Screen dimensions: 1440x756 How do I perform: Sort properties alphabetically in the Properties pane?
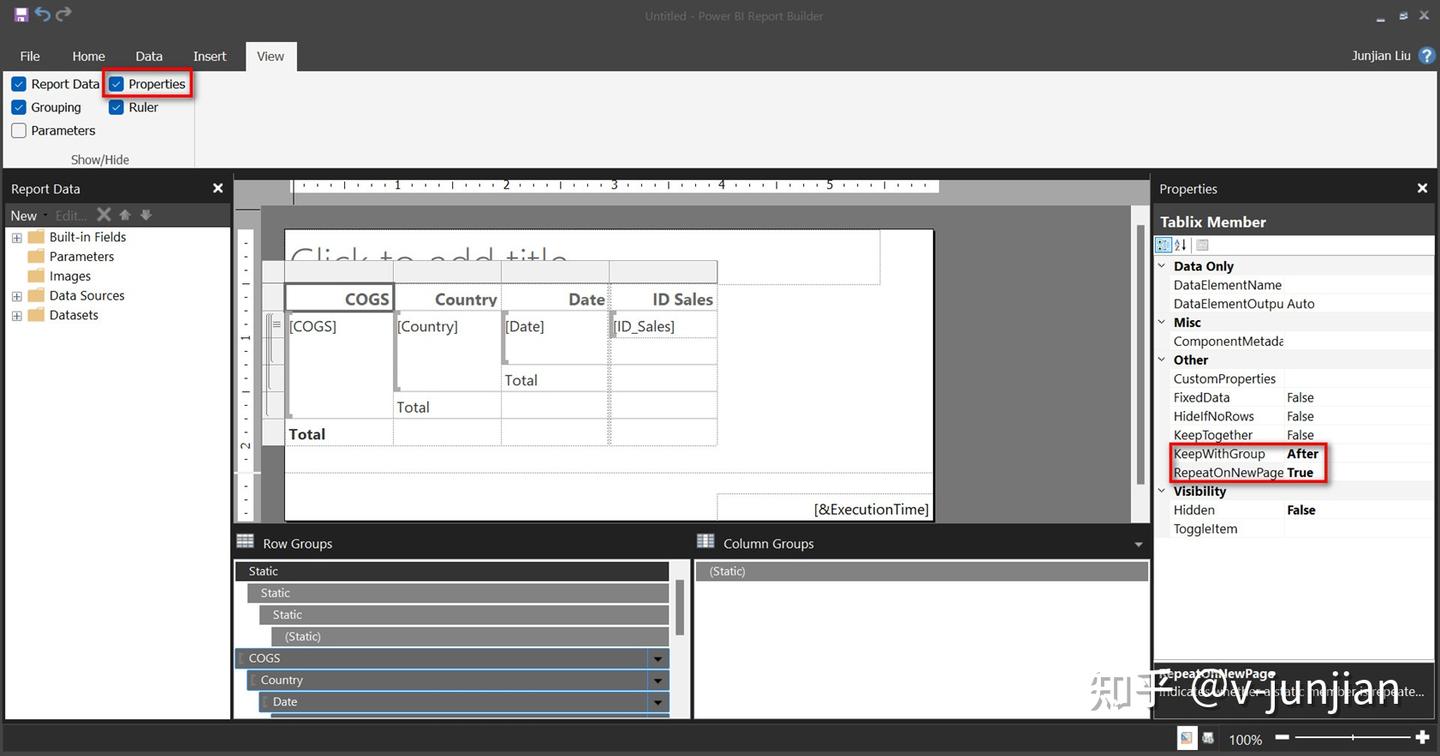[1180, 245]
